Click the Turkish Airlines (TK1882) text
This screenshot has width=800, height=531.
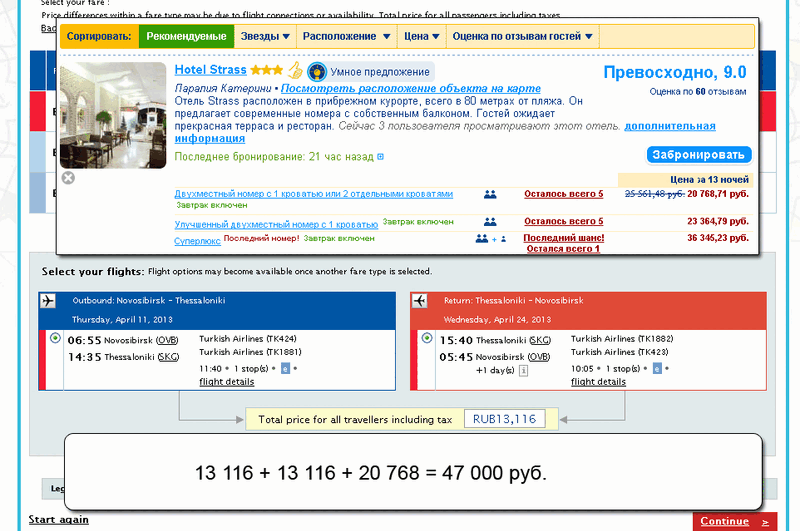click(622, 339)
